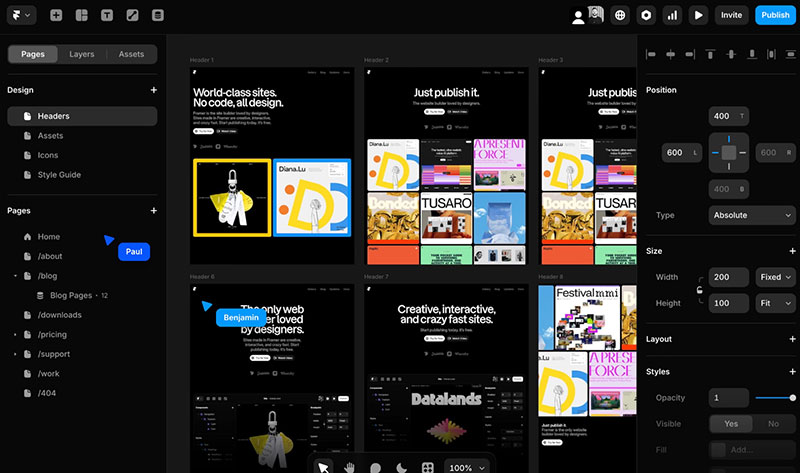Switch to the Pages tab
This screenshot has height=473, width=800.
pos(33,54)
